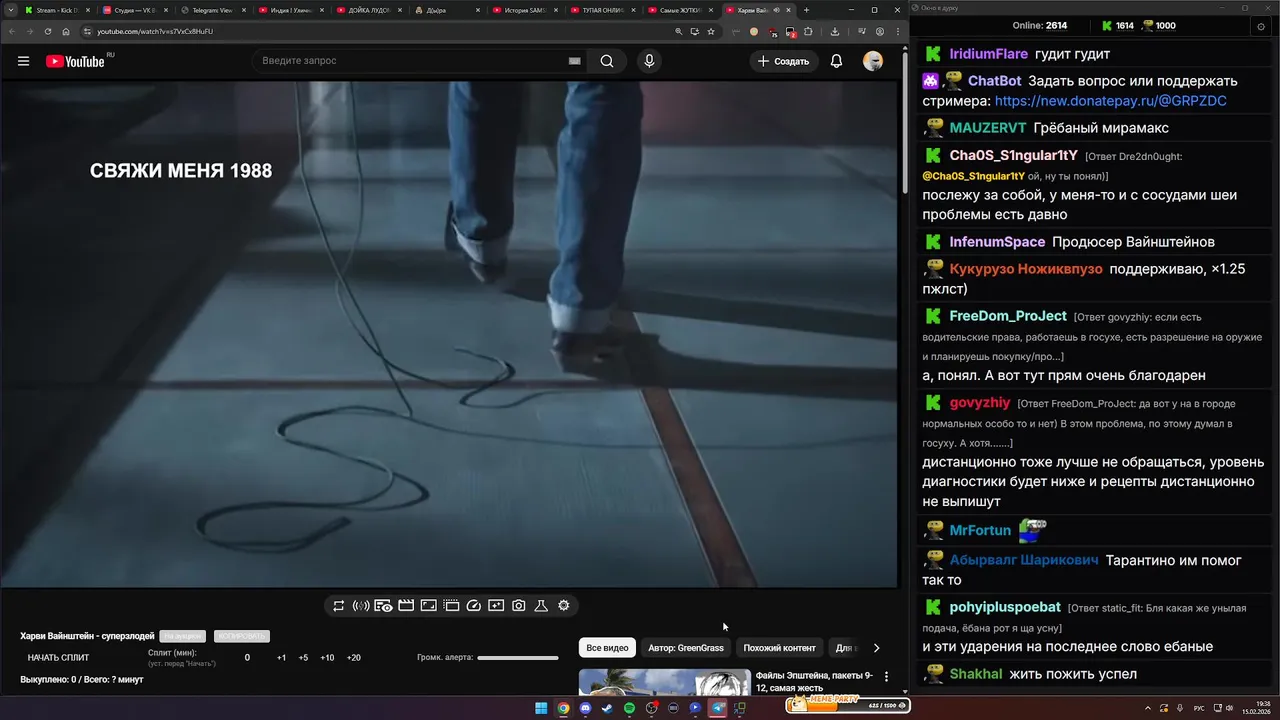Open Chrome from the taskbar
The height and width of the screenshot is (720, 1280).
coord(563,708)
